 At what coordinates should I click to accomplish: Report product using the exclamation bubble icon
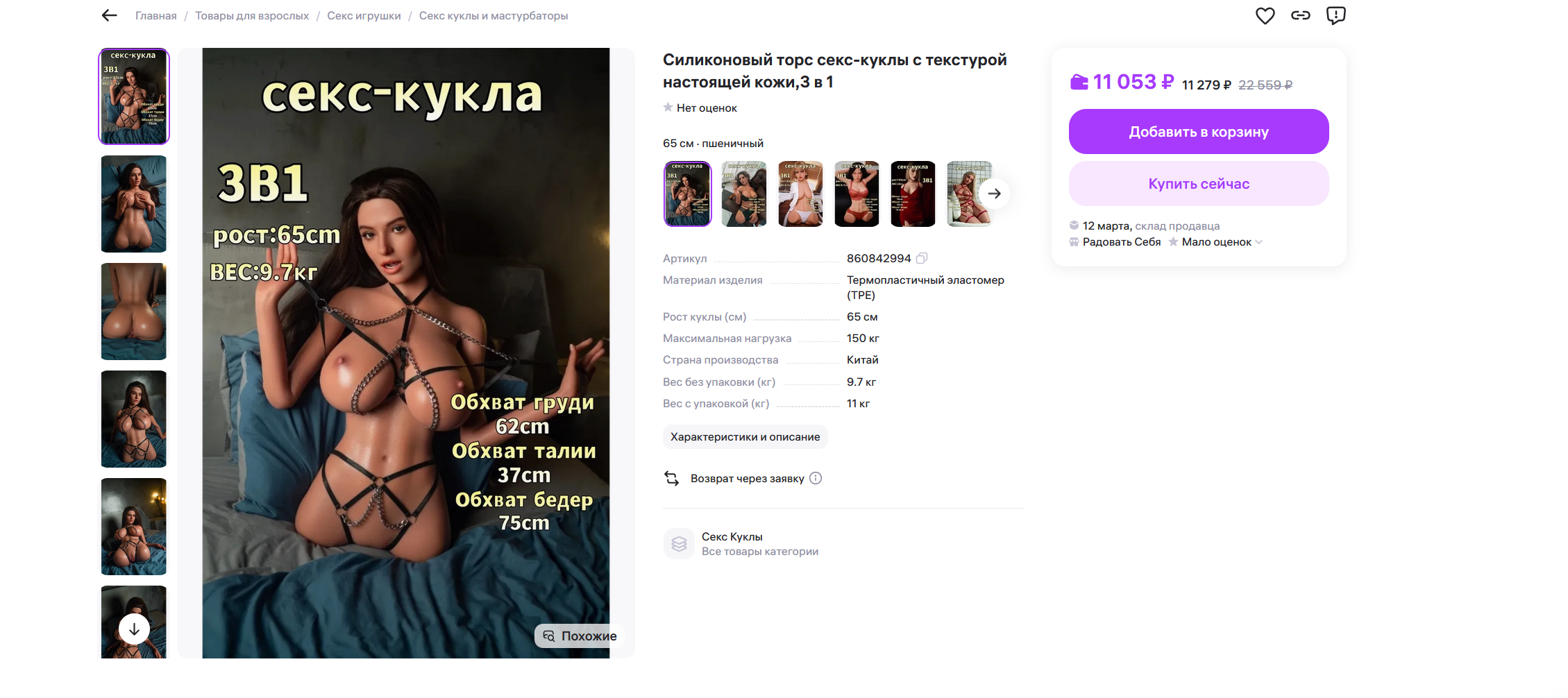click(1335, 15)
